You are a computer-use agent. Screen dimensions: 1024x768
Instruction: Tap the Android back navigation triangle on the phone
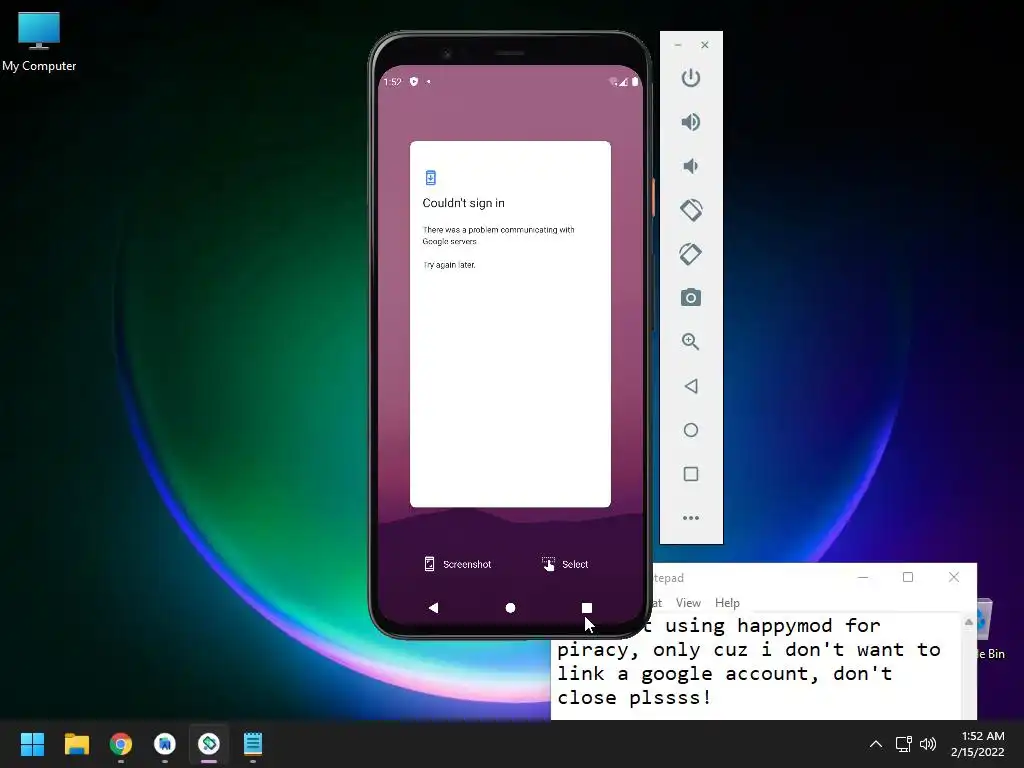433,608
